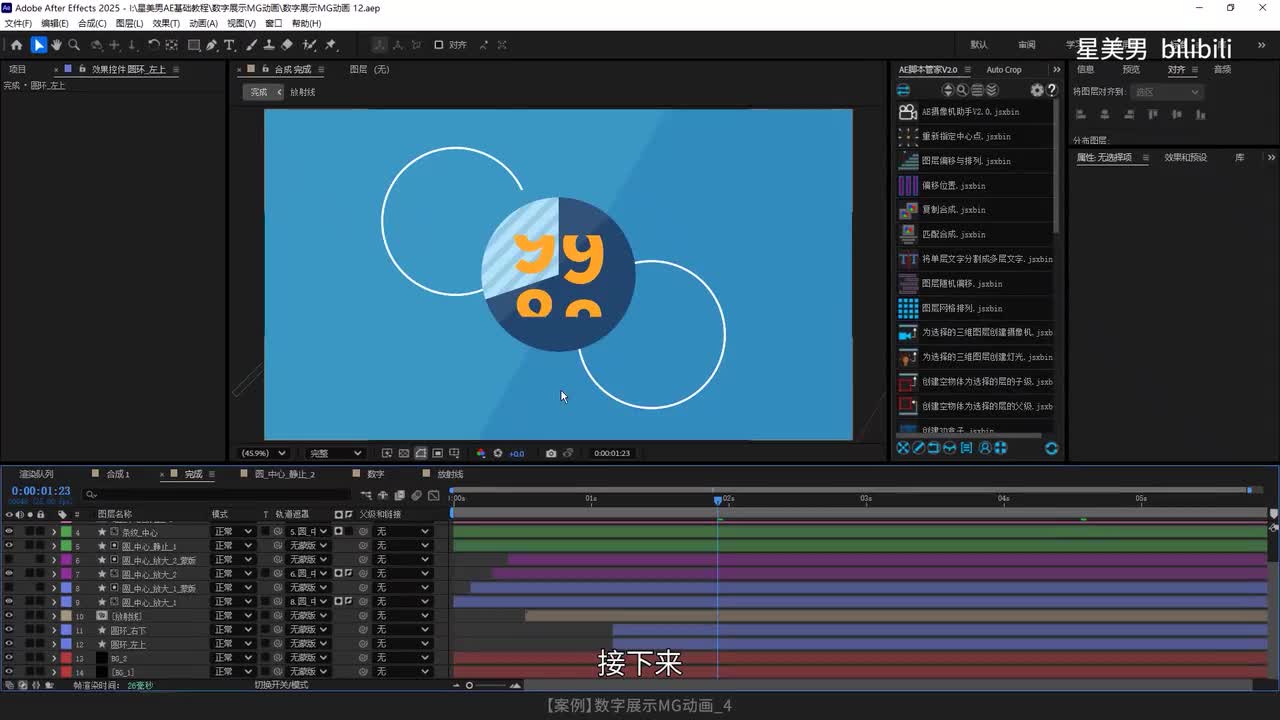Viewport: 1280px width, 720px height.
Task: Click the timeline shy layers icon
Action: pyautogui.click(x=383, y=495)
